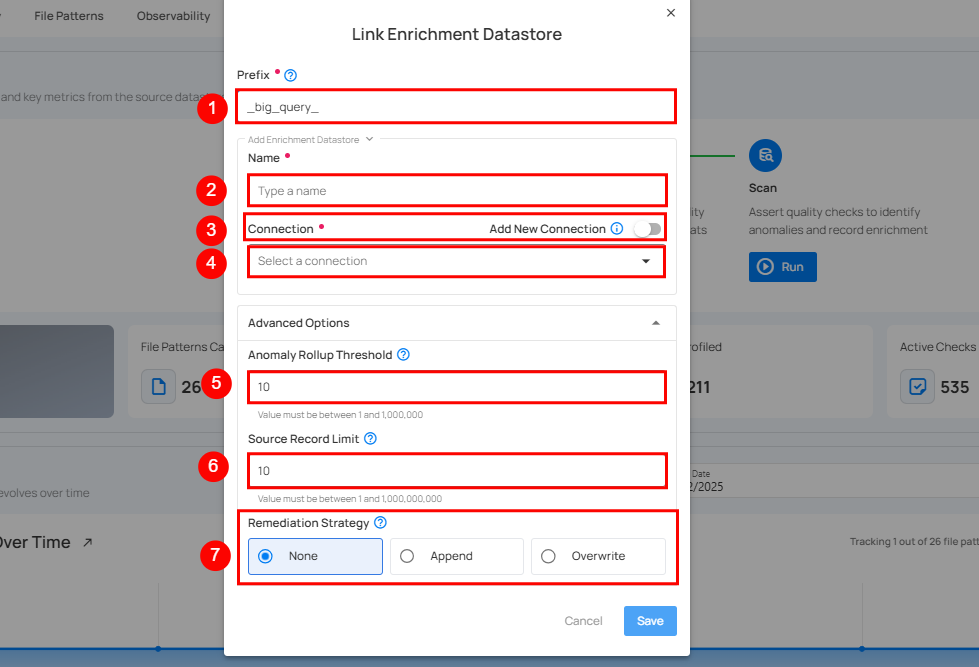Select the Active Checks checkmark icon
This screenshot has width=979, height=667.
917,387
